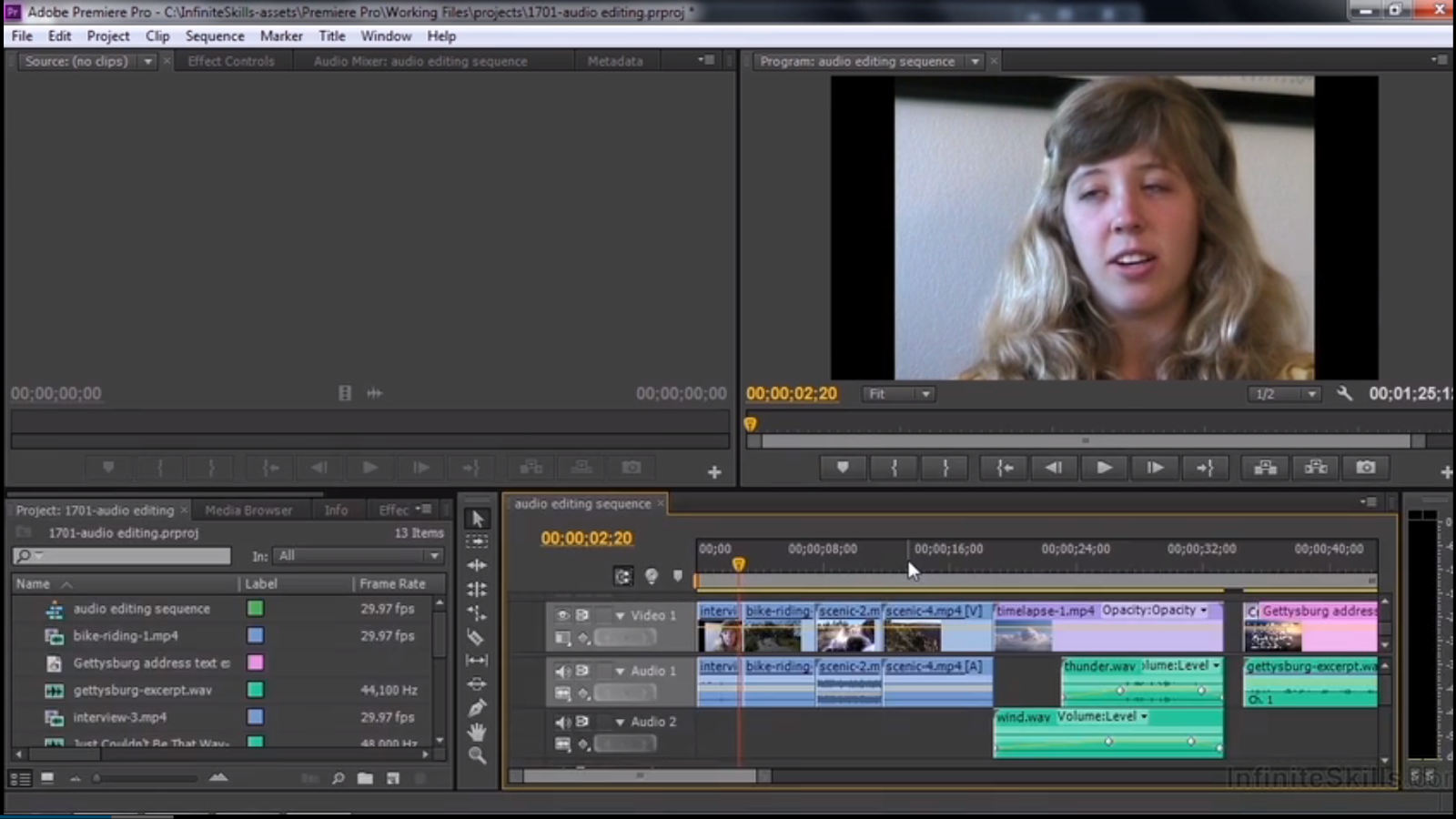Screen dimensions: 1456x819
Task: Mute the Audio 2 track speaker toggle
Action: click(x=562, y=722)
